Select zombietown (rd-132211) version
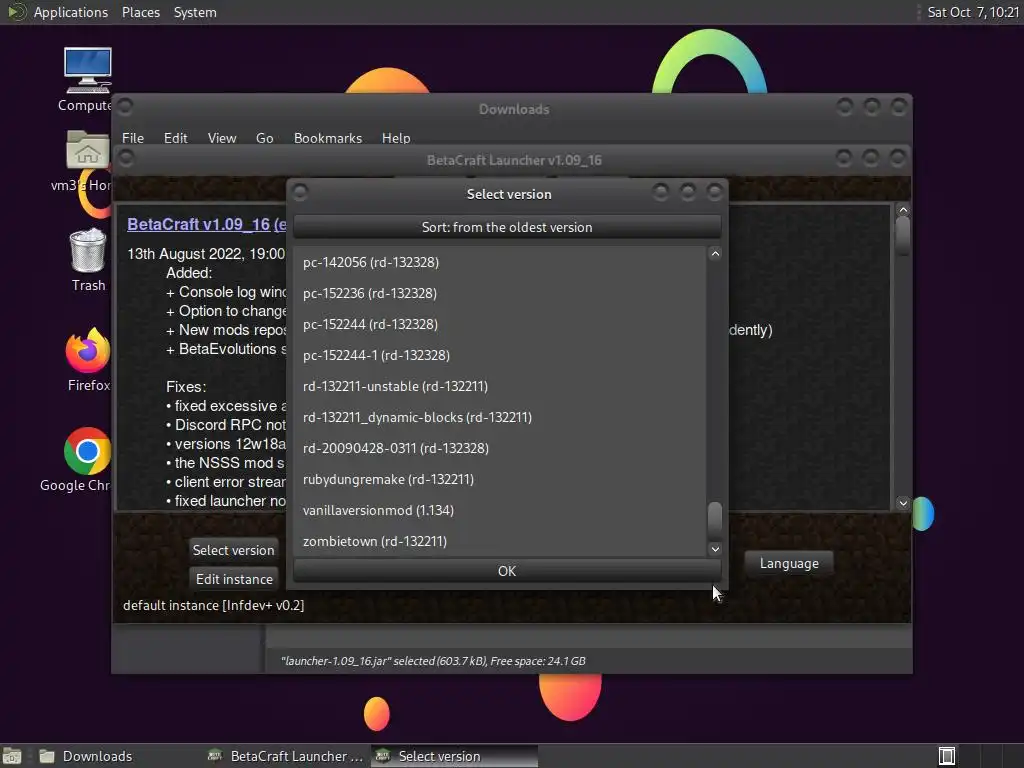This screenshot has height=768, width=1024. tap(500, 541)
